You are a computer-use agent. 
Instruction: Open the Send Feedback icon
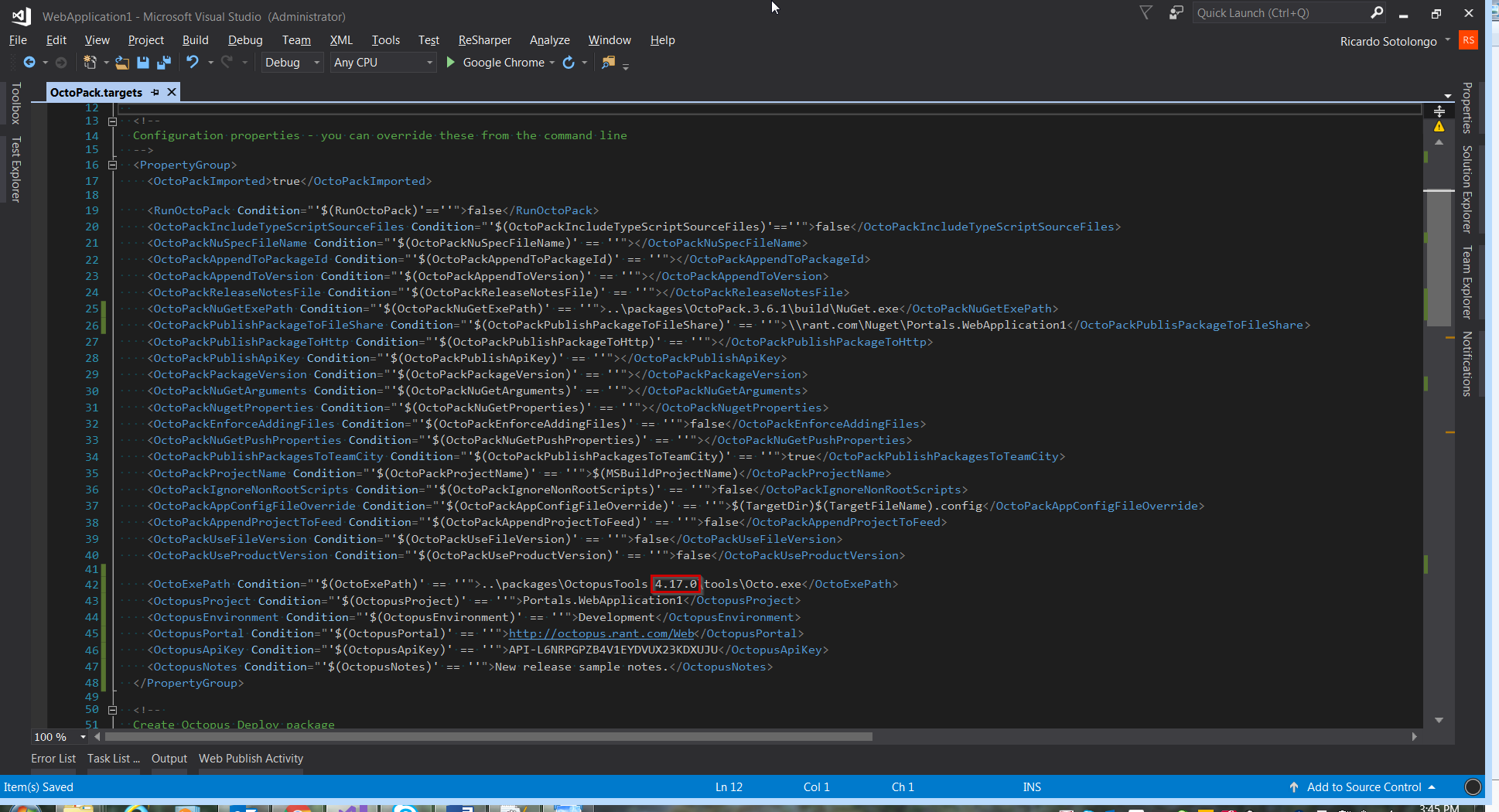click(1176, 12)
